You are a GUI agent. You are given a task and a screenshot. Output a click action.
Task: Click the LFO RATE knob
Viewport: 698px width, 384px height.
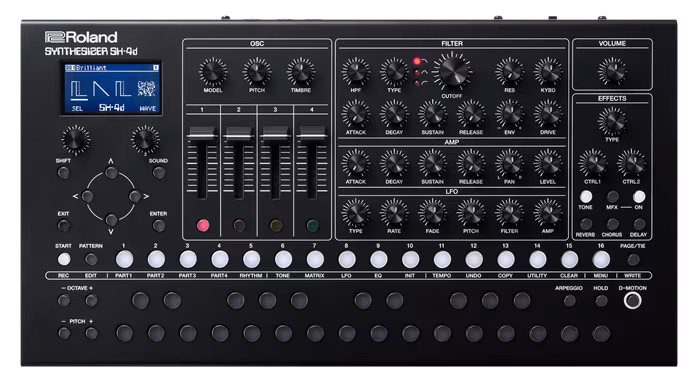(394, 213)
